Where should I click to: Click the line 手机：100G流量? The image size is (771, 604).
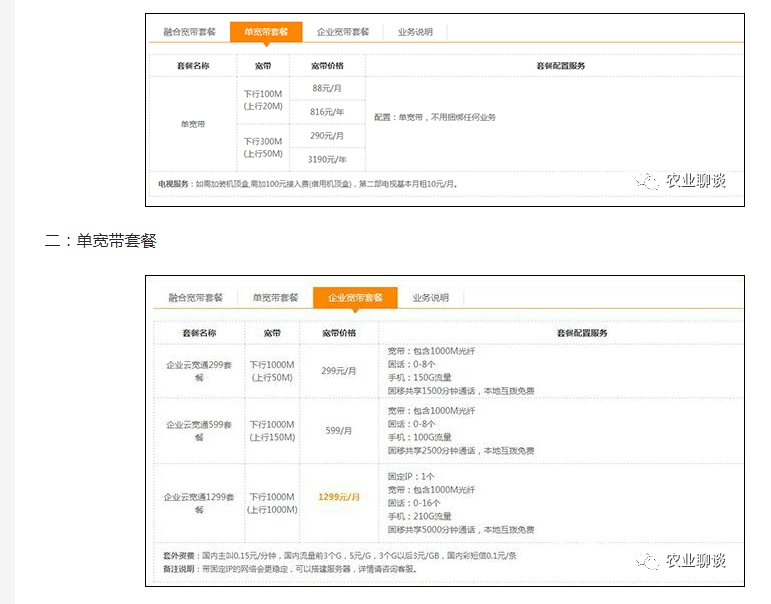[x=419, y=437]
